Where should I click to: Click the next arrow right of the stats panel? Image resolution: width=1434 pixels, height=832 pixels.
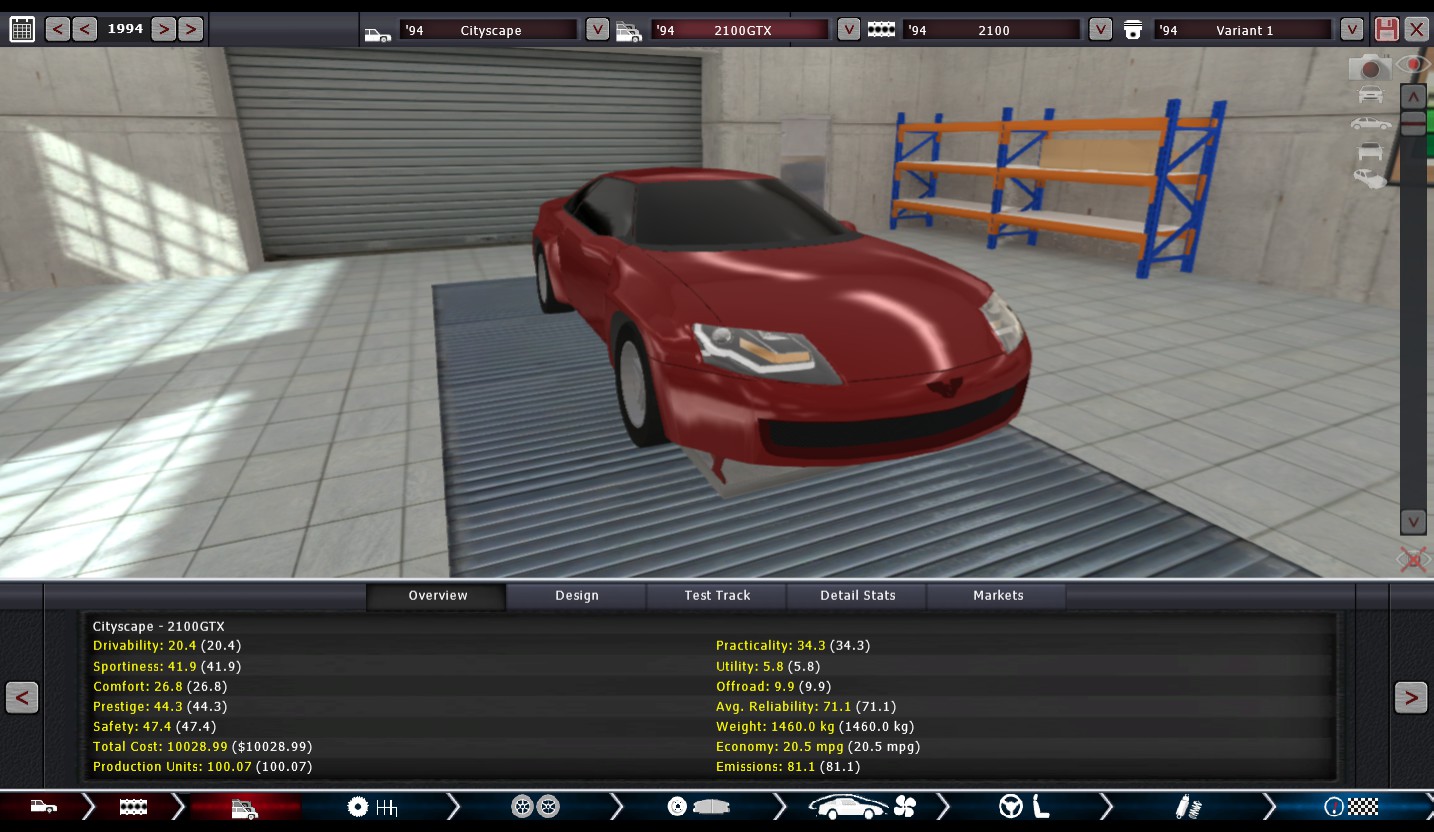tap(1411, 697)
